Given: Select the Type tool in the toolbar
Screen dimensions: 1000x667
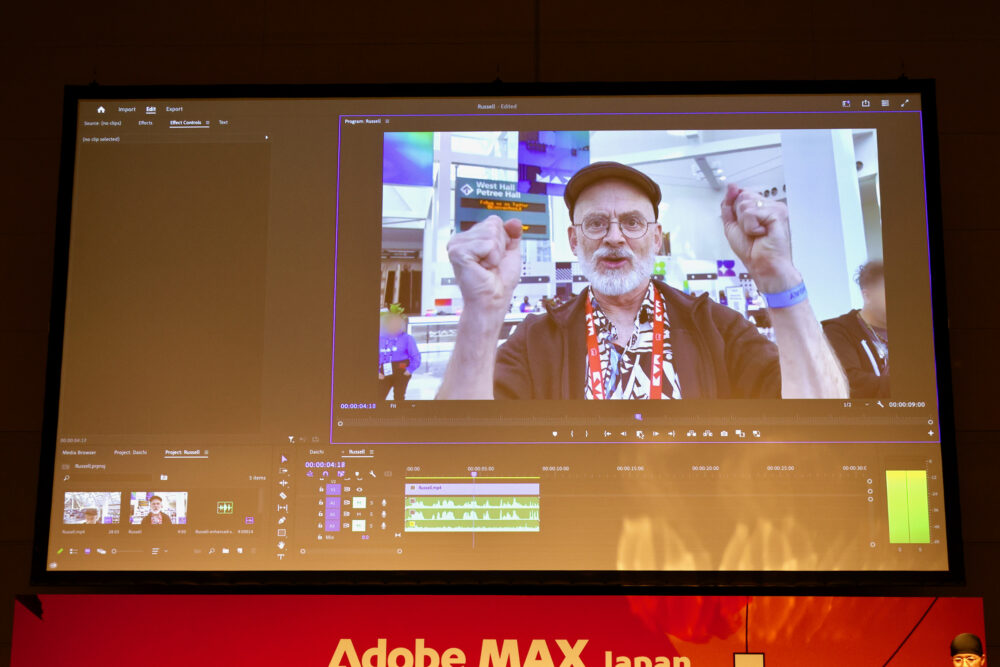Looking at the screenshot, I should [281, 556].
